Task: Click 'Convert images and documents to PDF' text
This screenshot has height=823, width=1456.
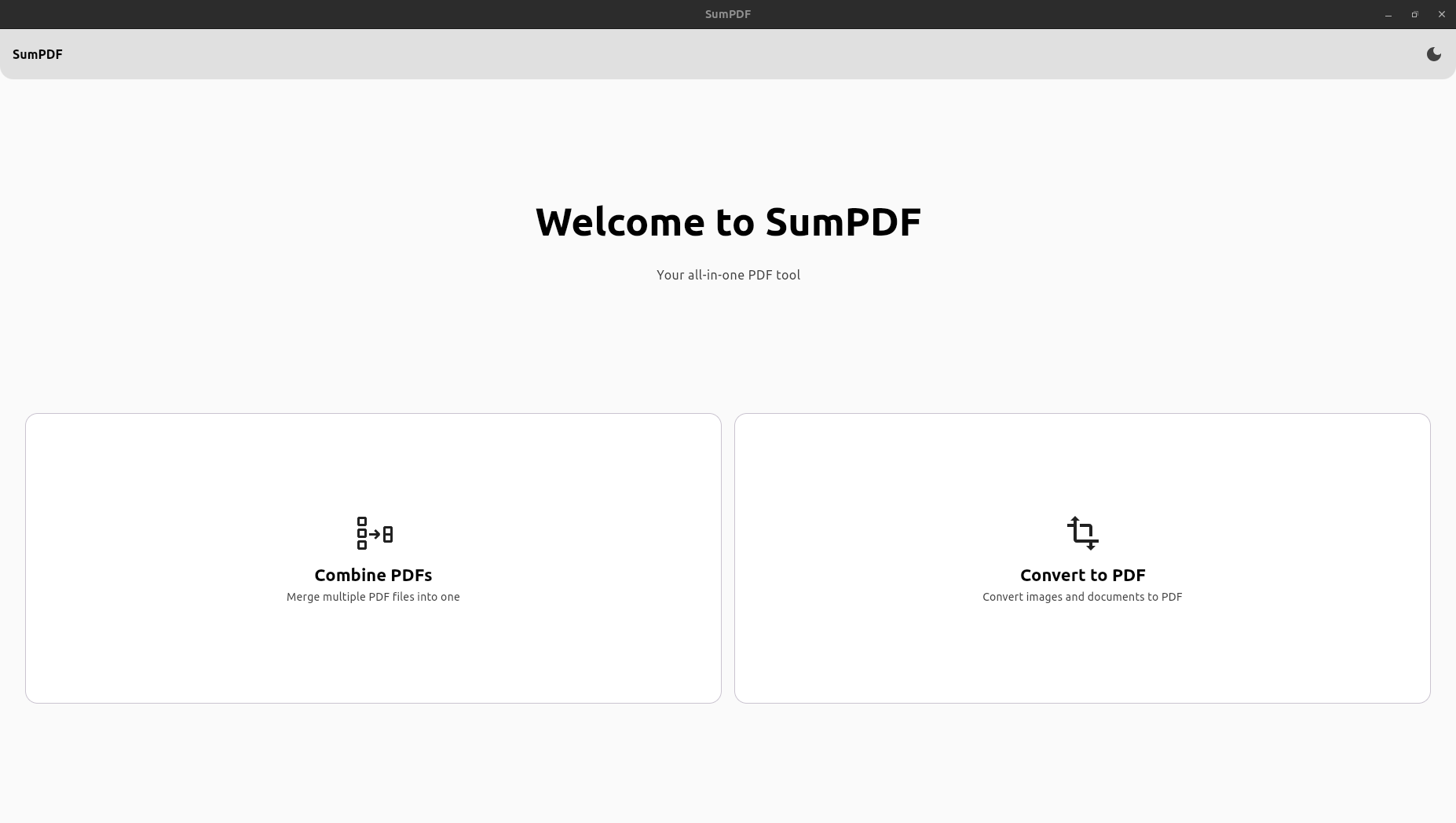Action: click(1082, 597)
